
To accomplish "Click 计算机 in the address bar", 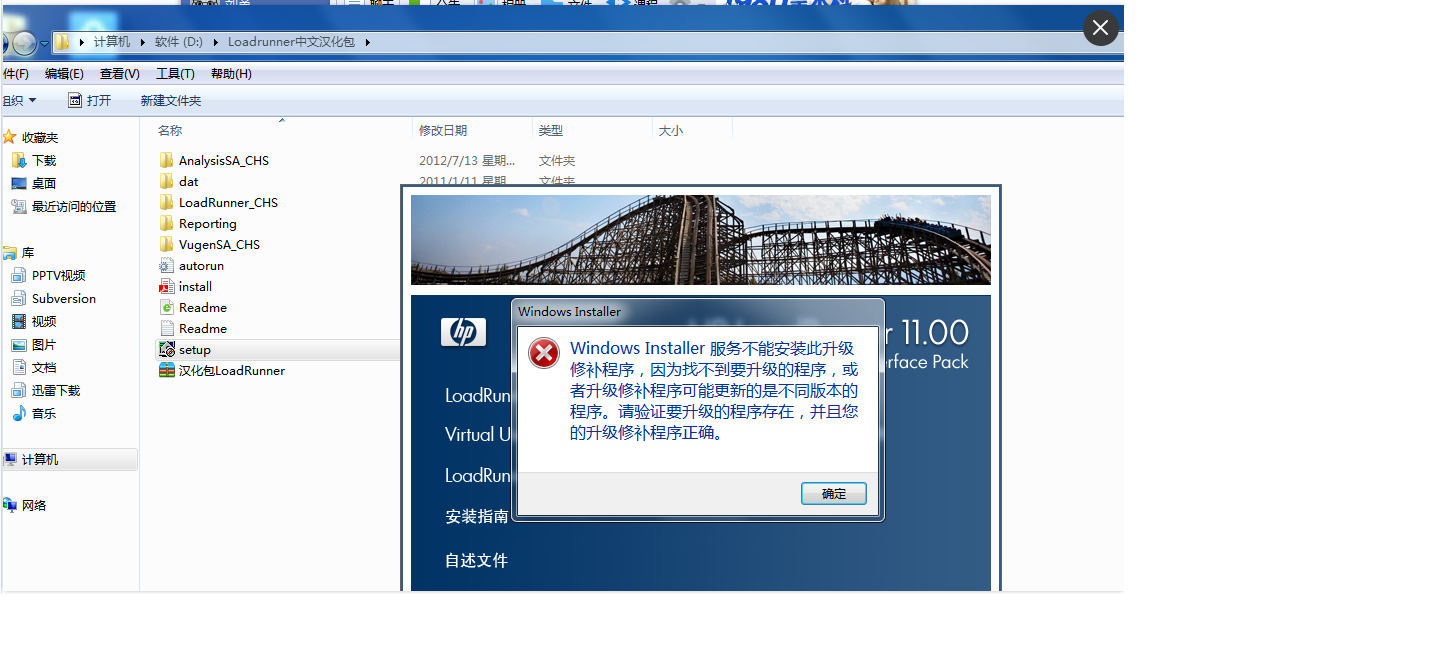I will [112, 42].
